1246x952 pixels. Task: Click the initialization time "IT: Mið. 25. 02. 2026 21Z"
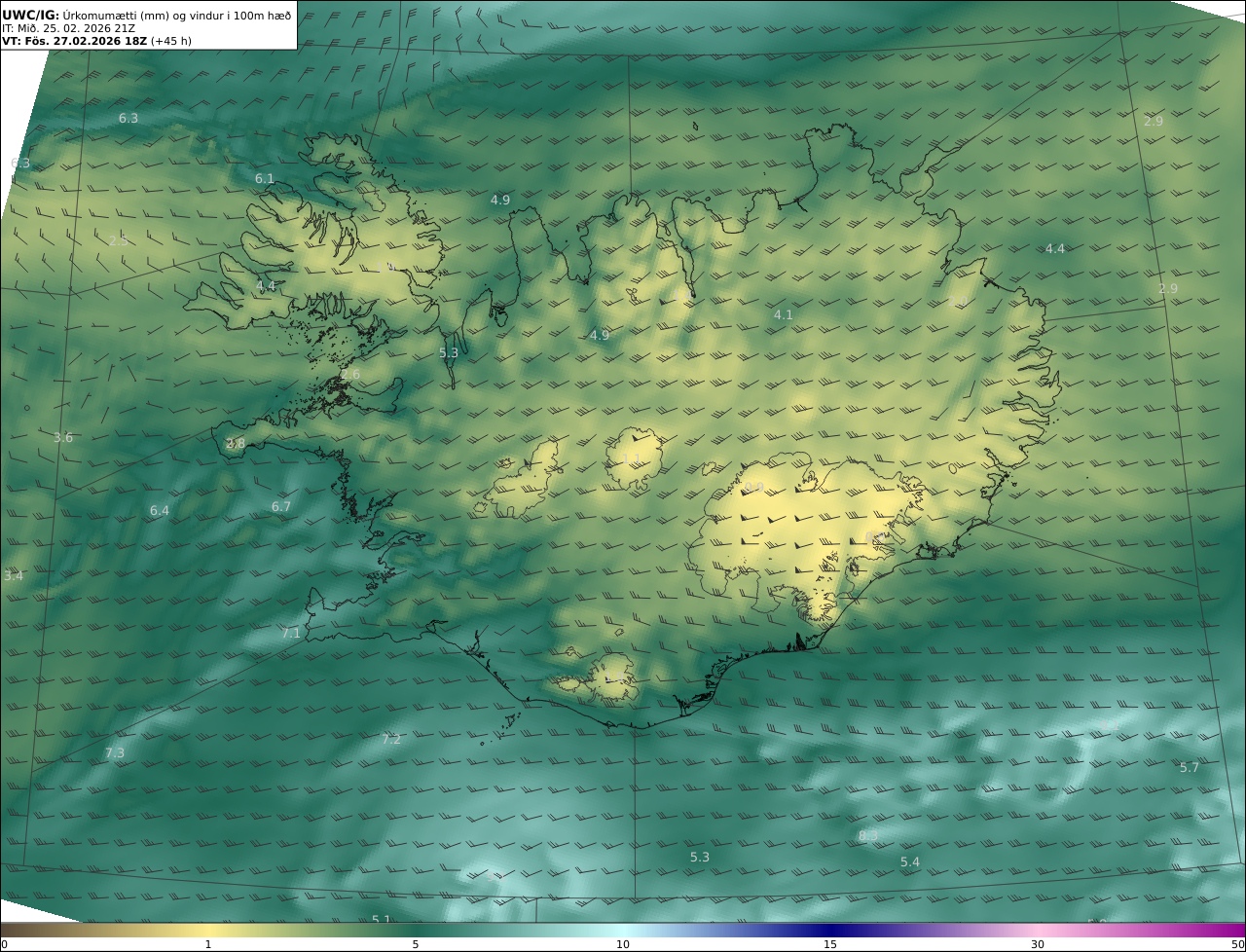point(68,28)
